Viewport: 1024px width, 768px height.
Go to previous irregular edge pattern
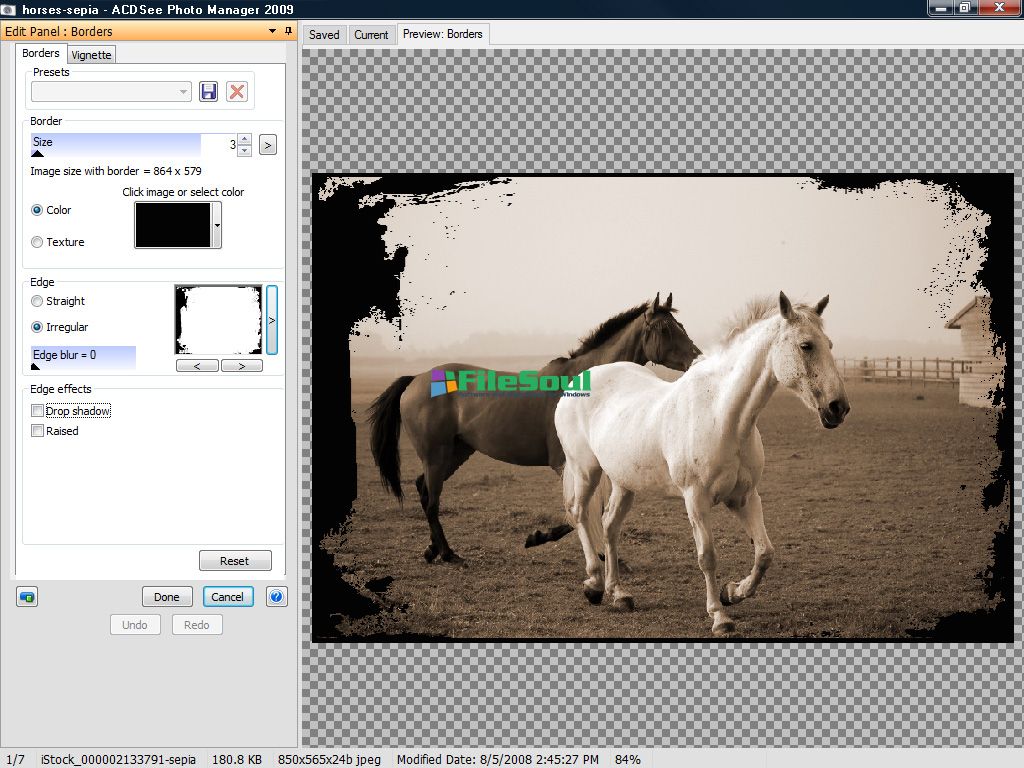(x=198, y=366)
